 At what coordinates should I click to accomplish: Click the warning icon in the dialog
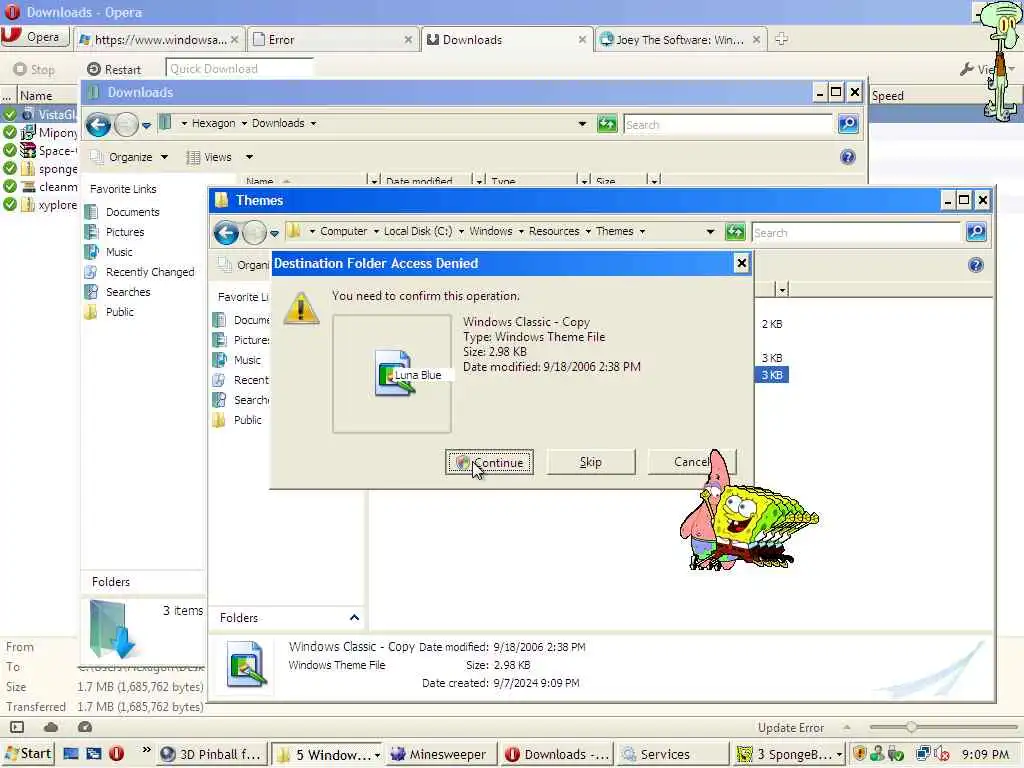point(301,308)
